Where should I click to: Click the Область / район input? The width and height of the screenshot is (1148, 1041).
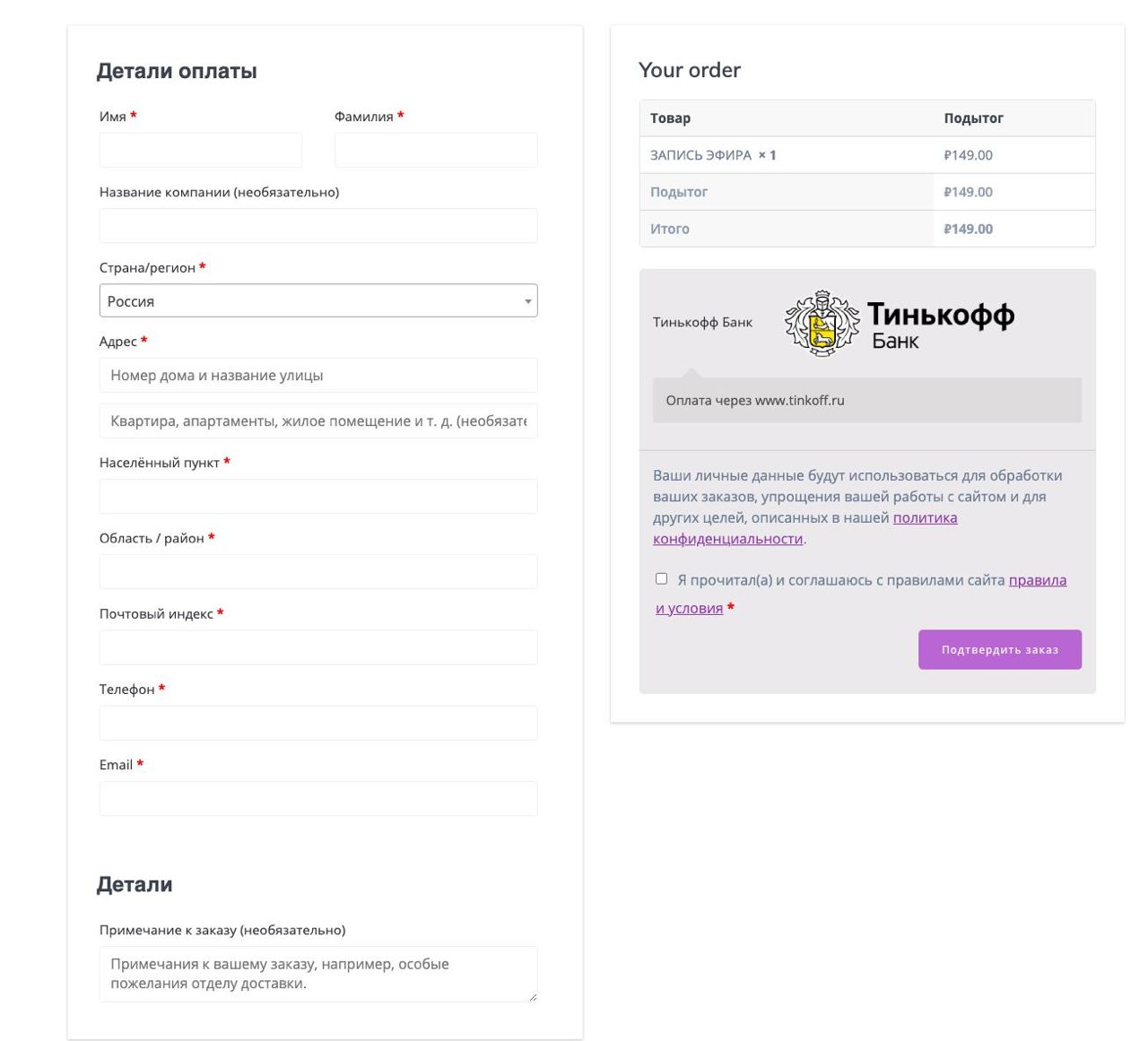click(318, 572)
